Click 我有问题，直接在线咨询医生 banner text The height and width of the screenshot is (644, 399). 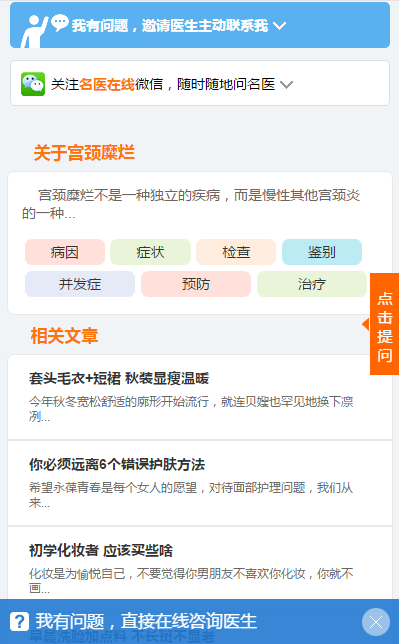pyautogui.click(x=146, y=621)
